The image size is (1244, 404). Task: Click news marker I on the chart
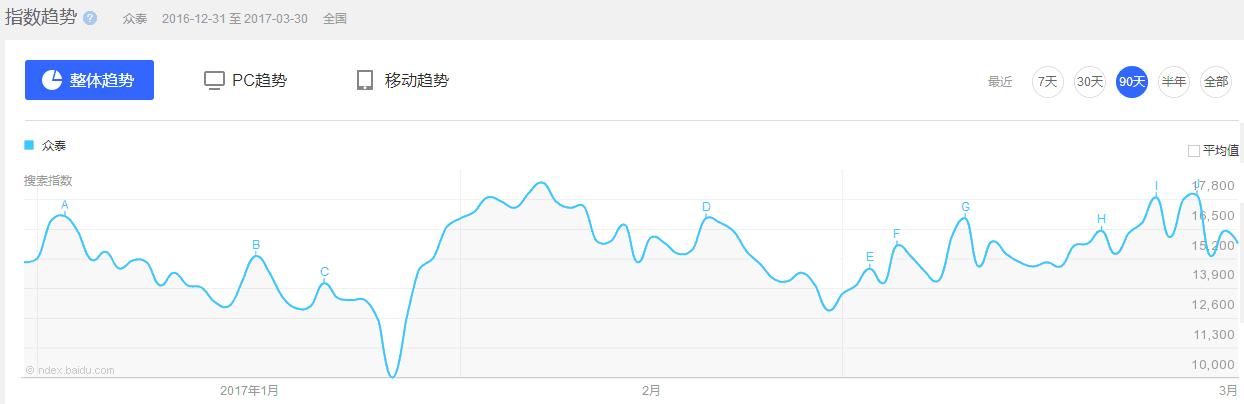[x=1156, y=186]
